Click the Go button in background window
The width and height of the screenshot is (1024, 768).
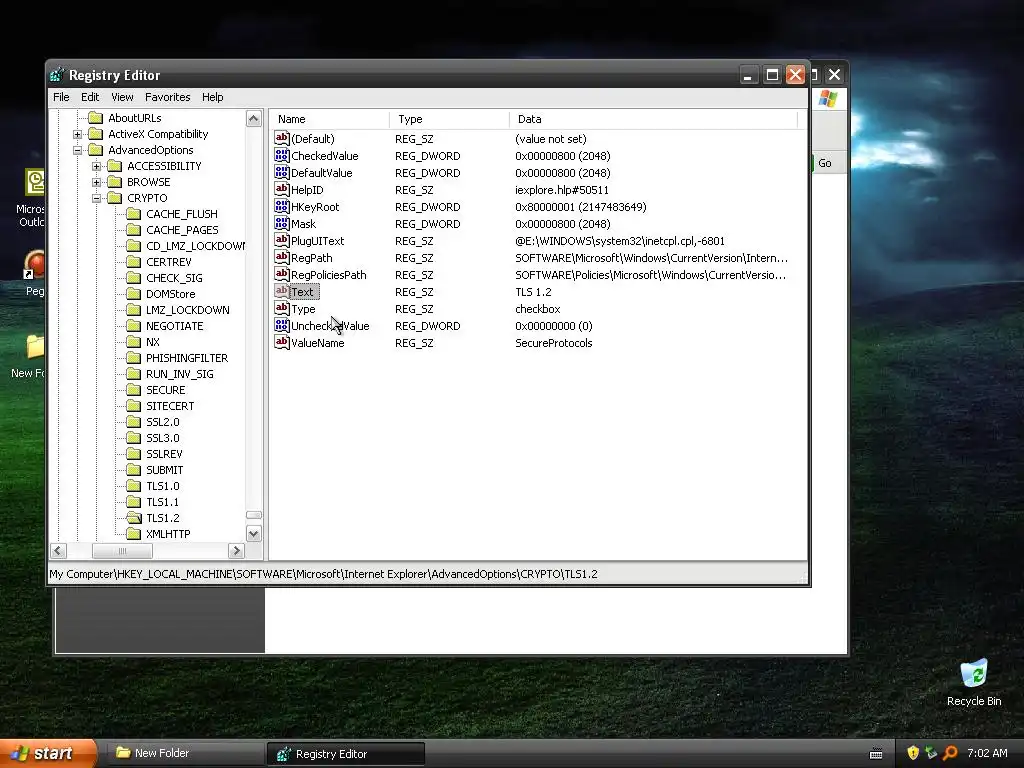[825, 163]
